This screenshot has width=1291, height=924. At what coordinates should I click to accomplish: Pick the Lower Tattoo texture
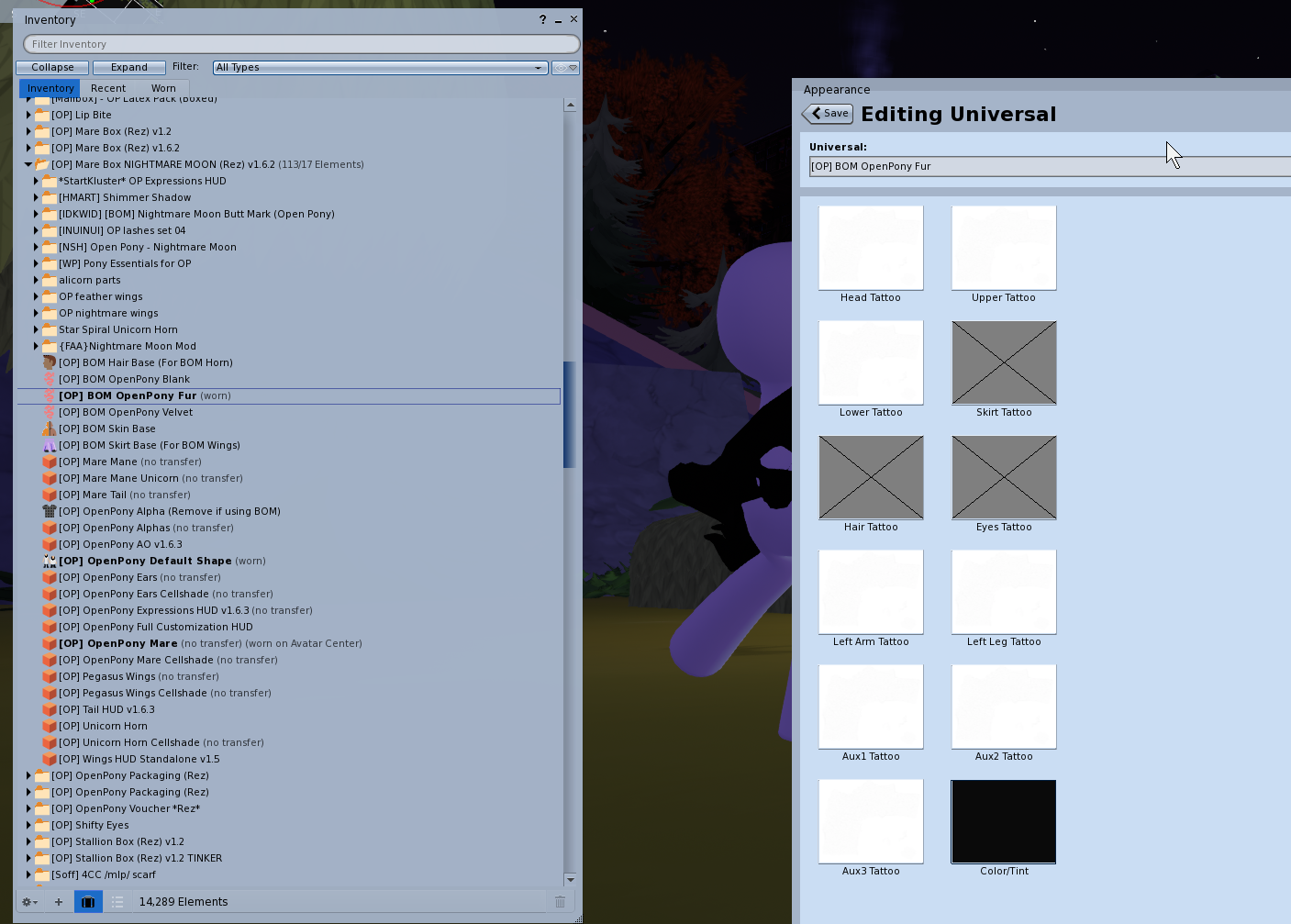(871, 362)
